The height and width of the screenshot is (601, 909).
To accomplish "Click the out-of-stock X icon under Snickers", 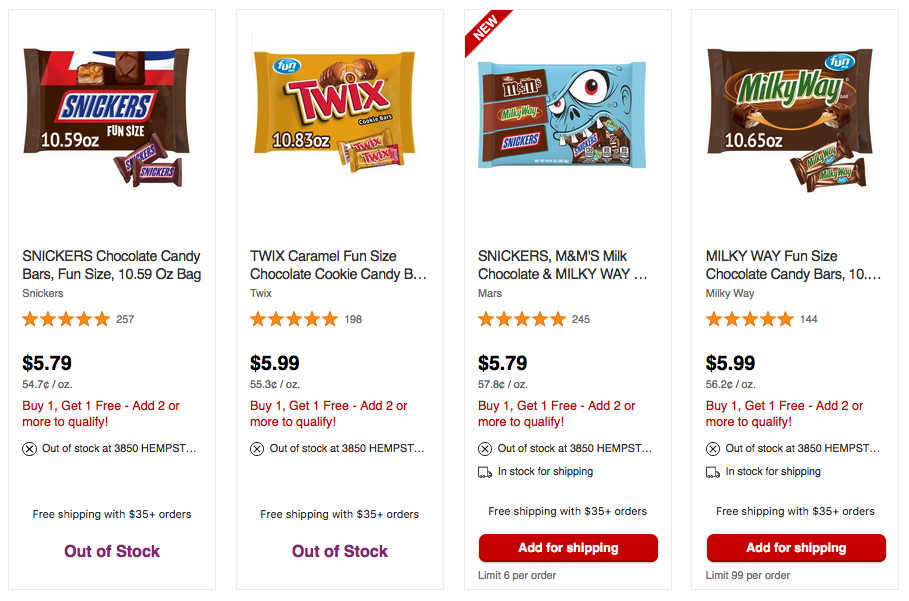I will [30, 449].
